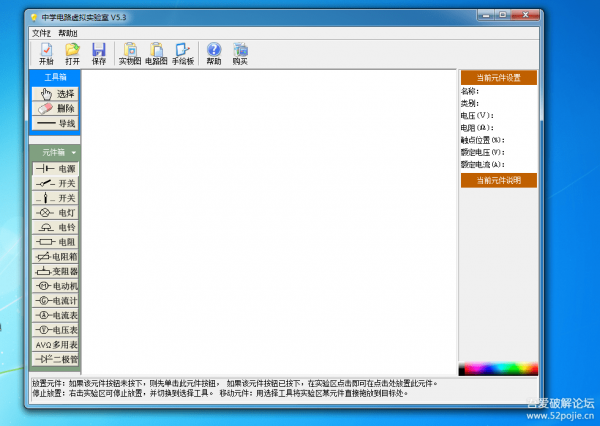Activate the 删除 eraser tool
The image size is (600, 426).
[x=55, y=108]
